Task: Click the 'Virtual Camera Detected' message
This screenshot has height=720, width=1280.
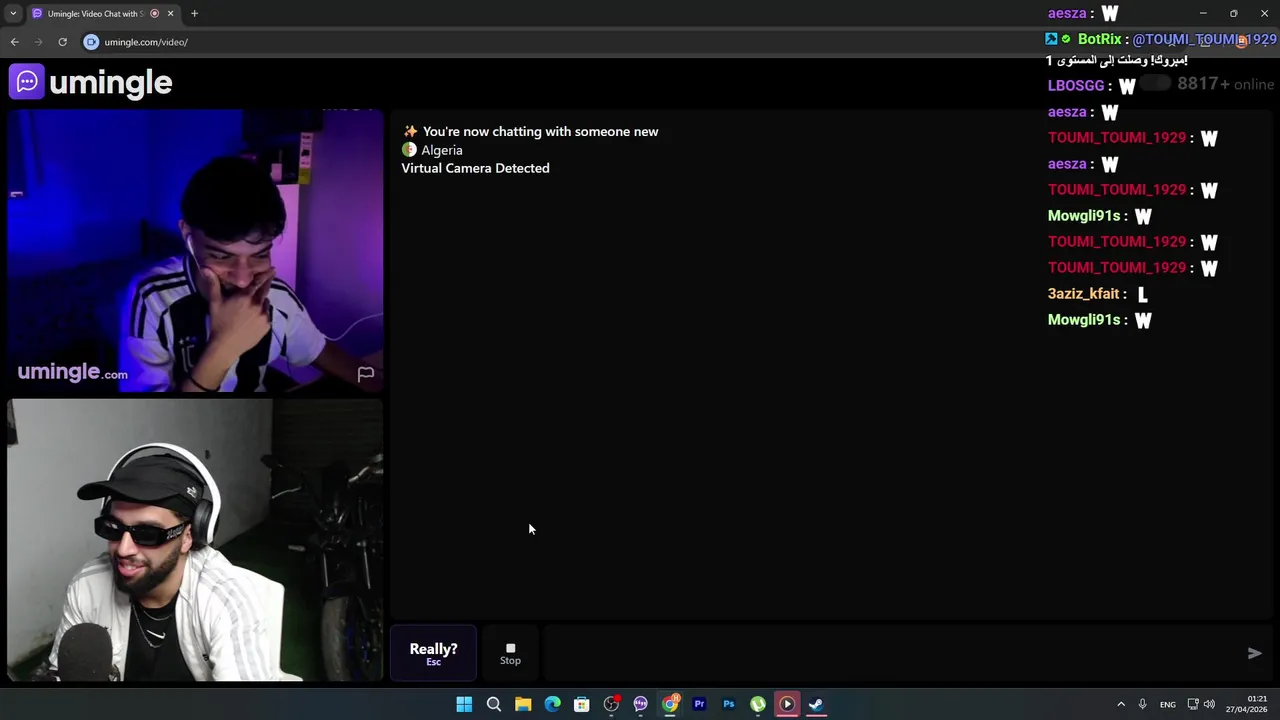Action: [x=475, y=168]
